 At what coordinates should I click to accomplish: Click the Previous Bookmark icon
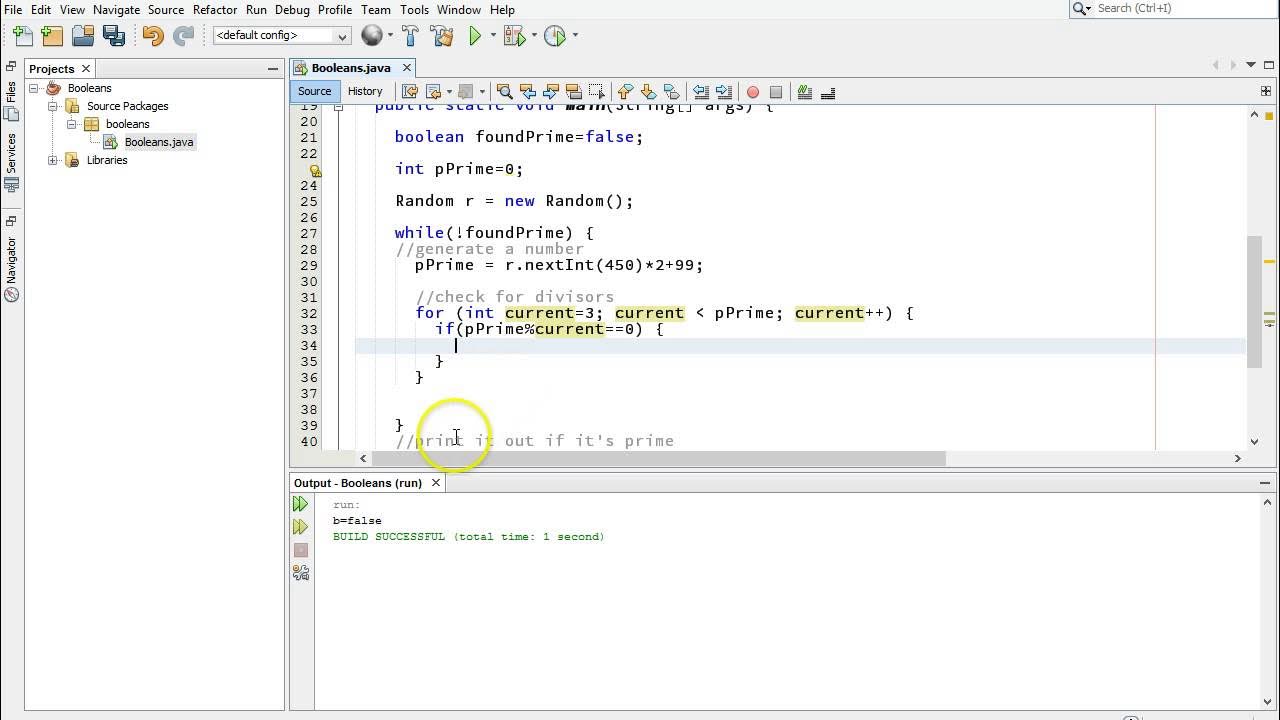pos(625,92)
